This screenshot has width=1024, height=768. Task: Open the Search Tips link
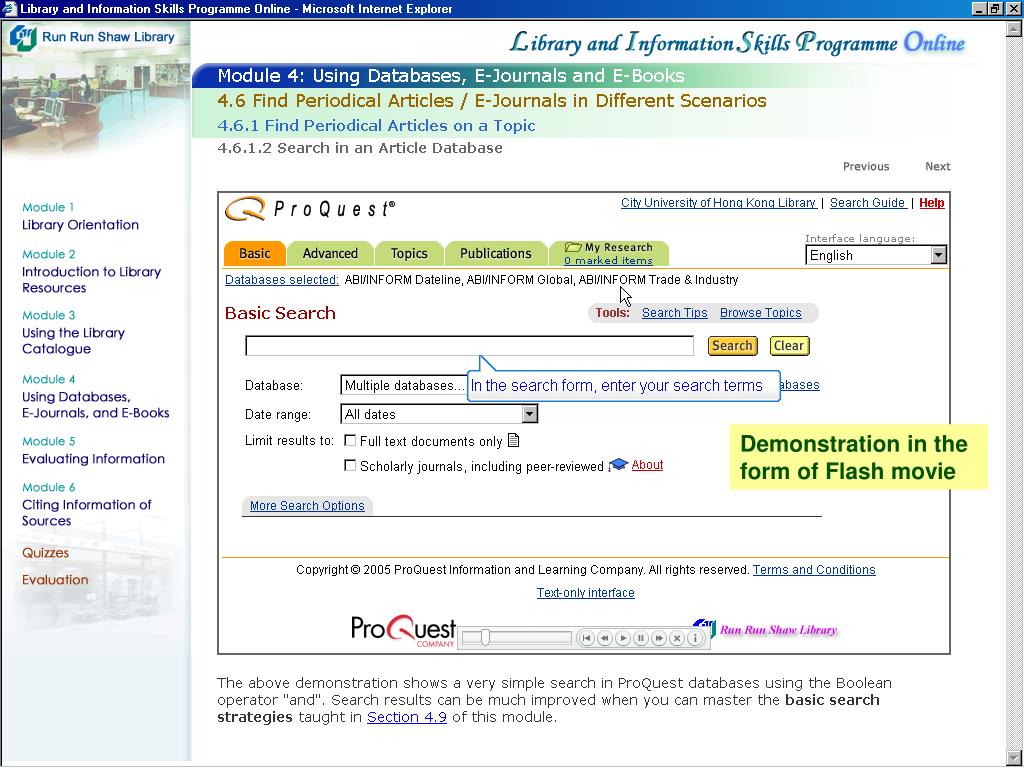coord(675,313)
